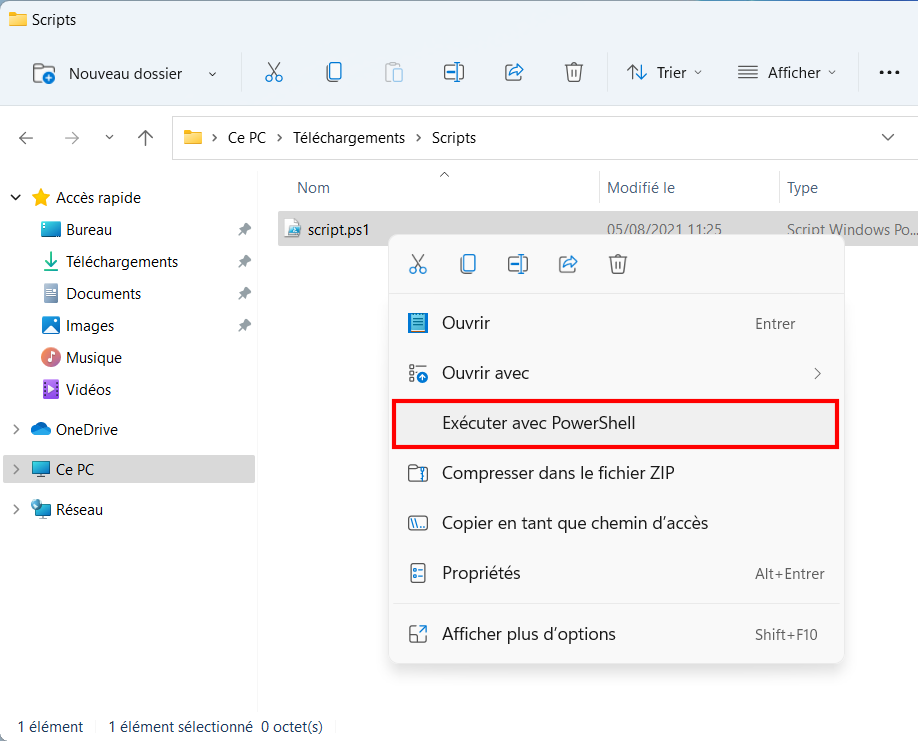Open Propriétés from the context menu
Screen dimensions: 918x741
click(616, 573)
